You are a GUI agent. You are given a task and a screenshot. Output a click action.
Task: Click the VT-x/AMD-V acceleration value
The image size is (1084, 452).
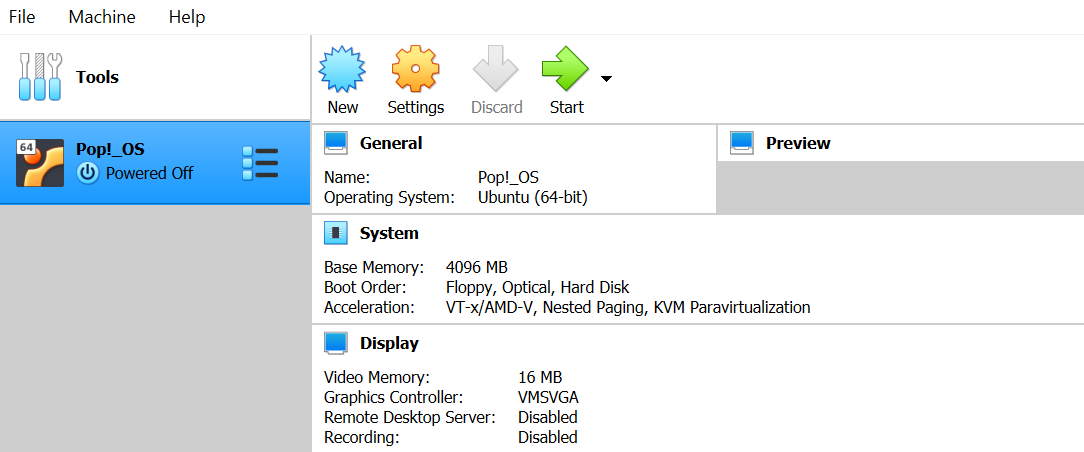click(x=628, y=307)
